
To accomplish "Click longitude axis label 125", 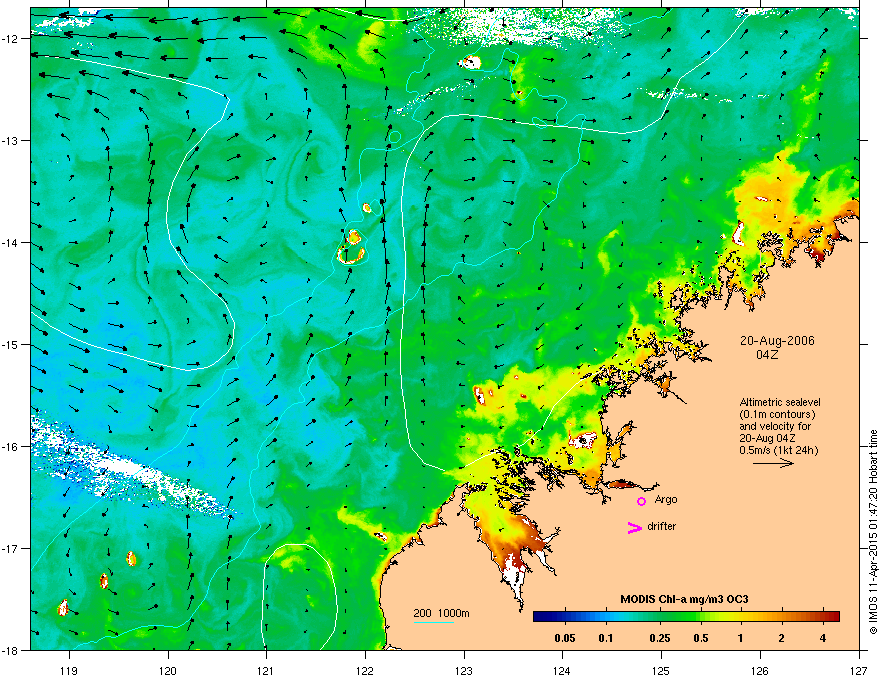I will click(x=661, y=670).
